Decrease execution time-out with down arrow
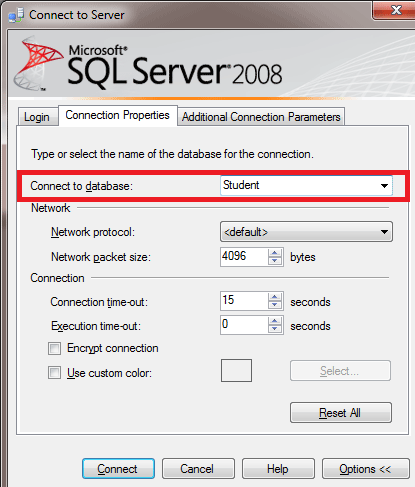 point(275,329)
